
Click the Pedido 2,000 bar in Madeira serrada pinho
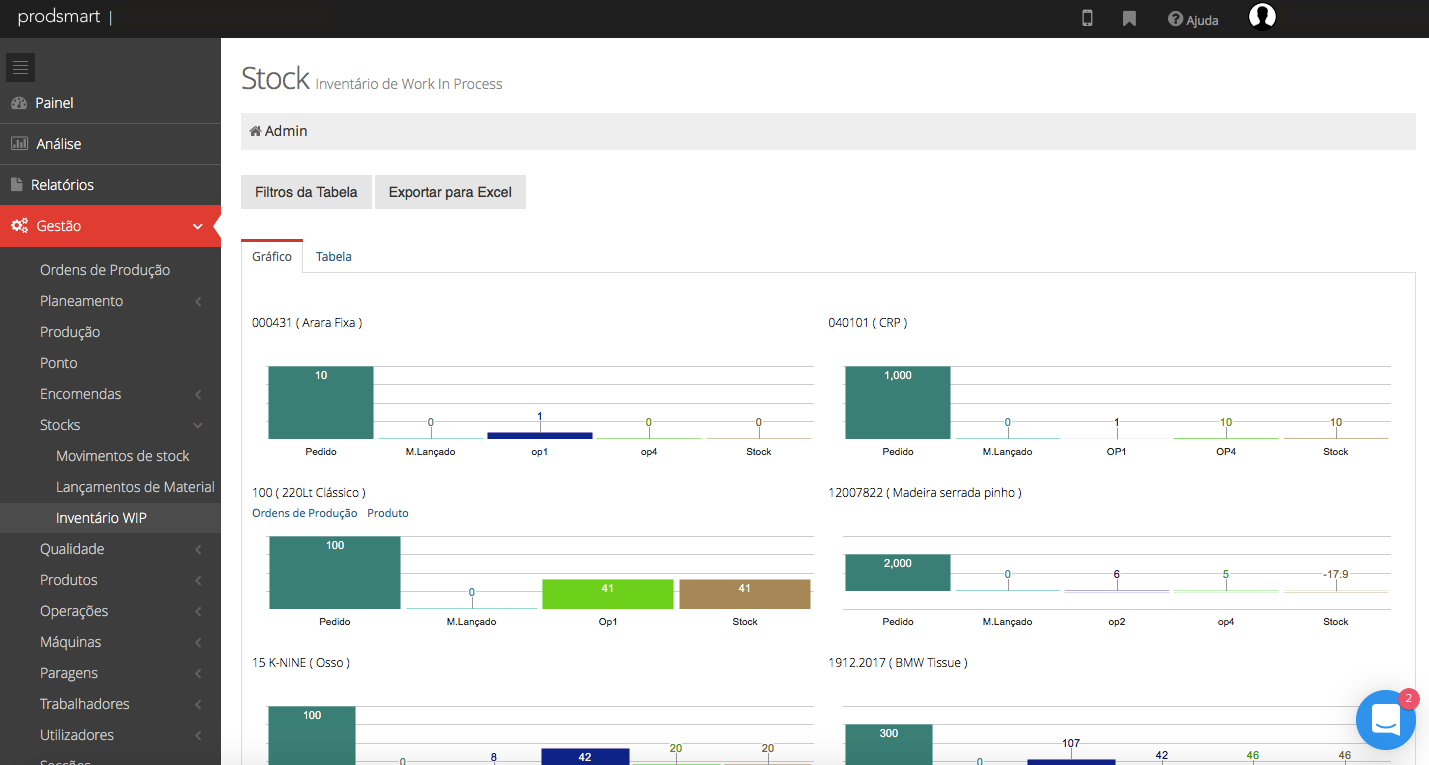(898, 572)
